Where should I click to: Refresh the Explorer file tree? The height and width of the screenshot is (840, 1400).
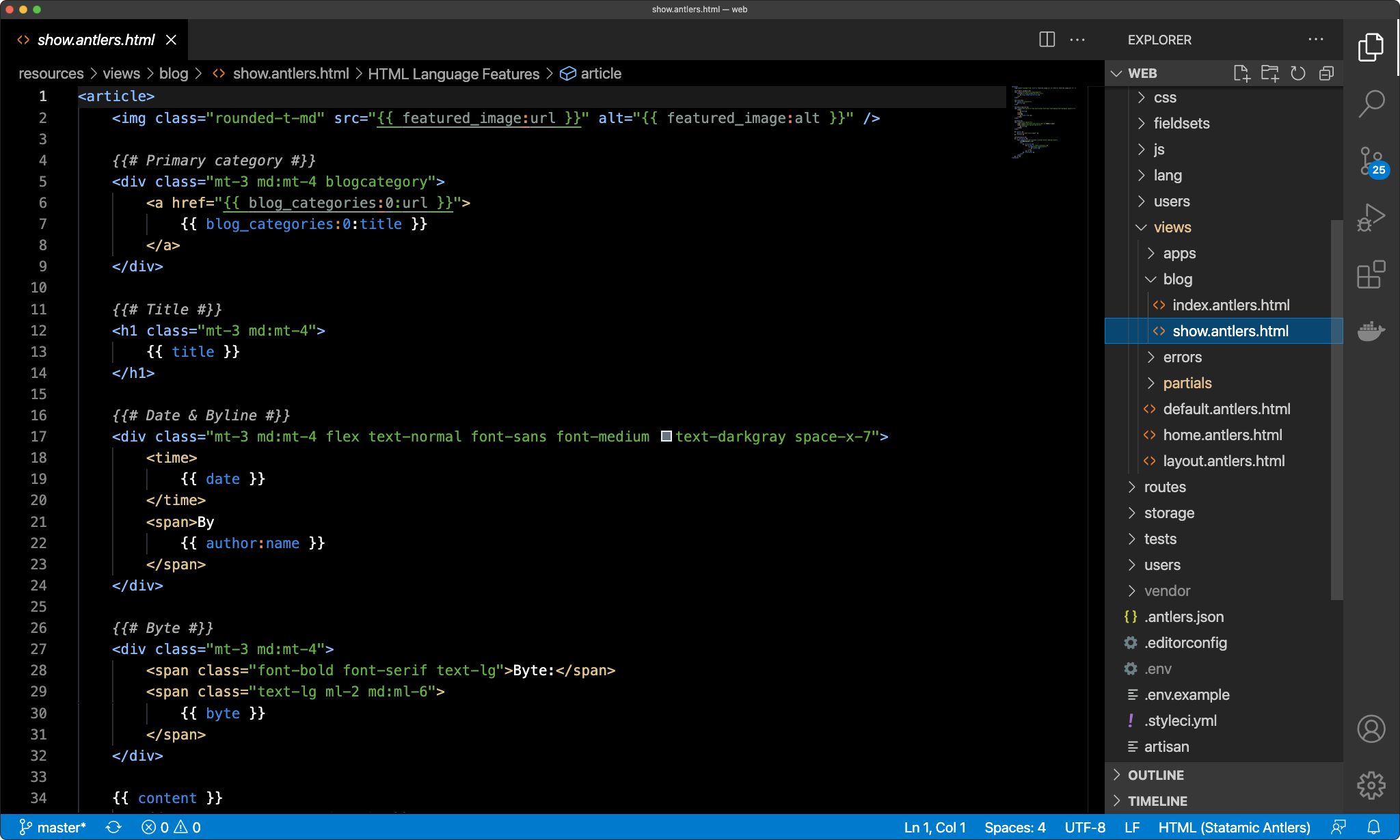click(x=1298, y=73)
